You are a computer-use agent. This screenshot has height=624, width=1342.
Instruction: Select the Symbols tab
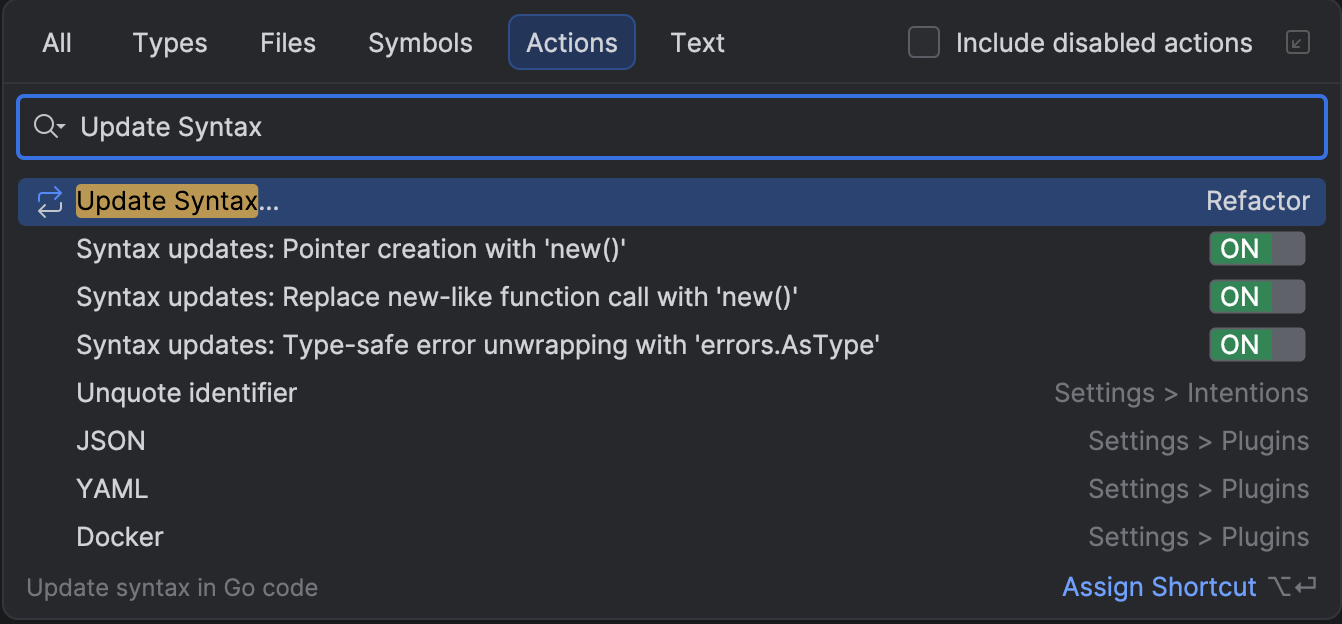420,43
